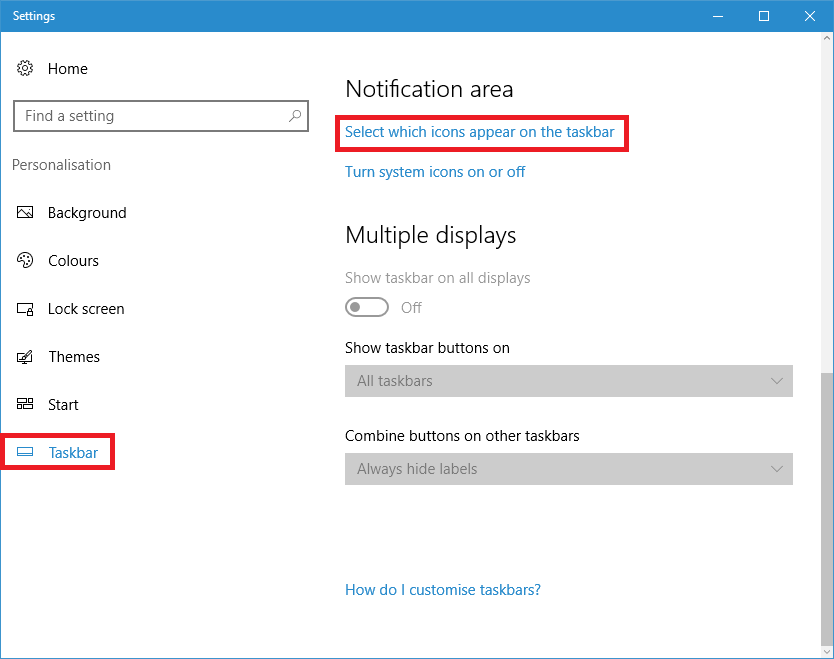
Task: Select the Background picture icon
Action: [25, 212]
